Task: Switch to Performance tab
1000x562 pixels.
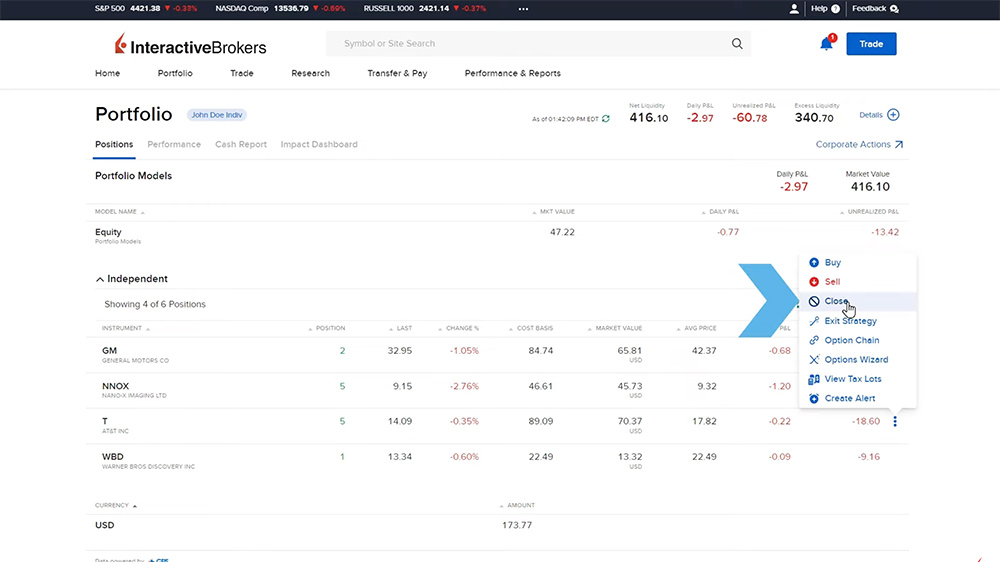Action: point(174,144)
